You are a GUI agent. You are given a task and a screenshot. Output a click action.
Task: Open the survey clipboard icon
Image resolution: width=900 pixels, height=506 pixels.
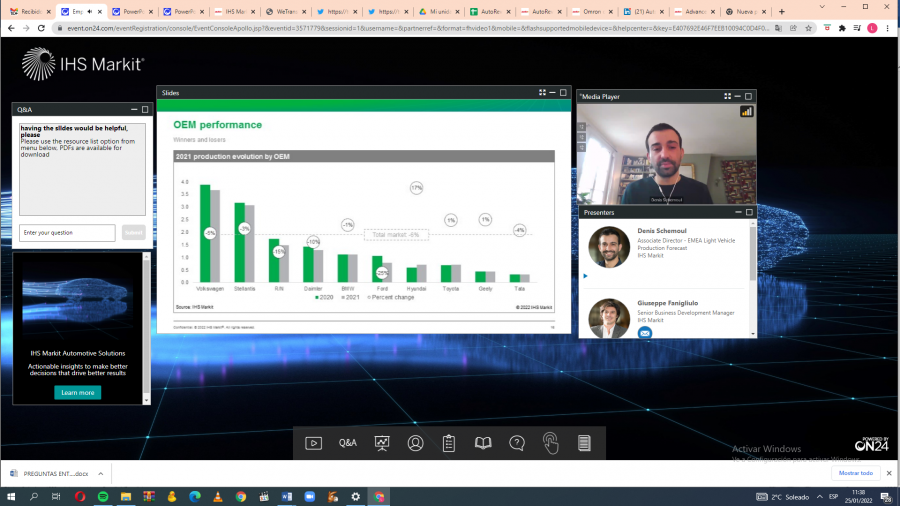pos(449,443)
